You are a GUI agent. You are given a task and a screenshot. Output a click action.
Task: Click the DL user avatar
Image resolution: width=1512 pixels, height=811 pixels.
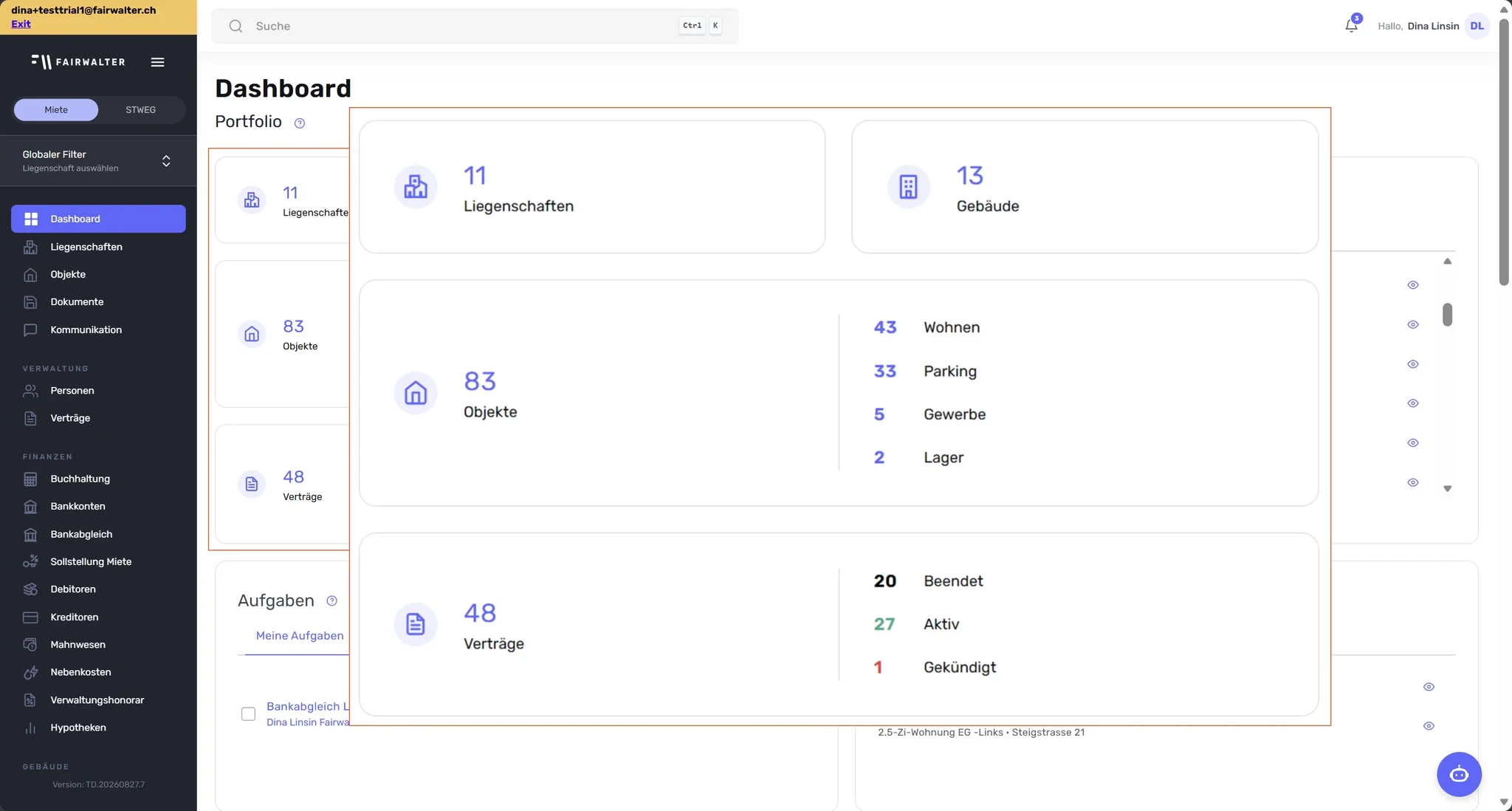(1477, 26)
